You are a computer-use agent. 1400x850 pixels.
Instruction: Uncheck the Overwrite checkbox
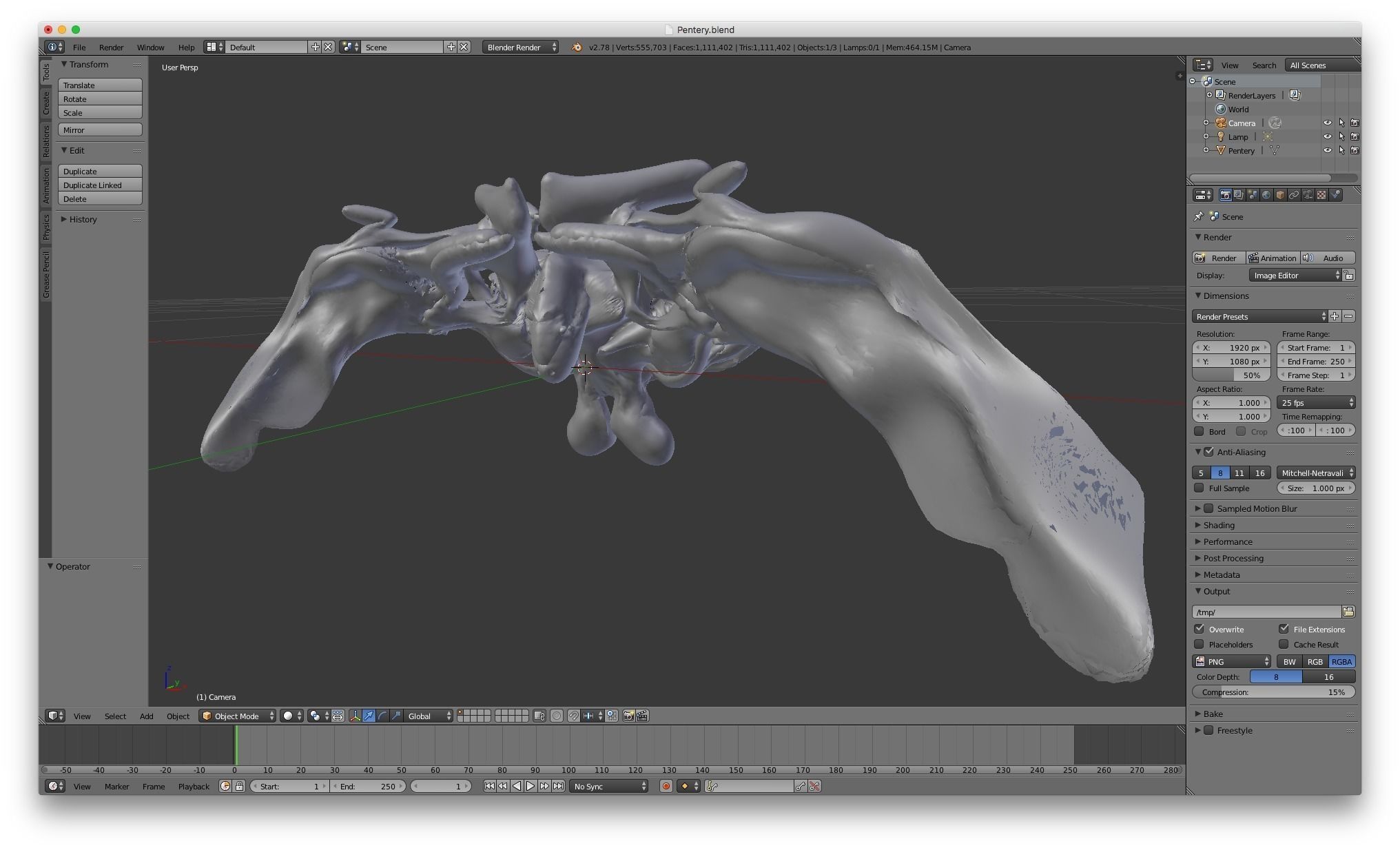1200,629
